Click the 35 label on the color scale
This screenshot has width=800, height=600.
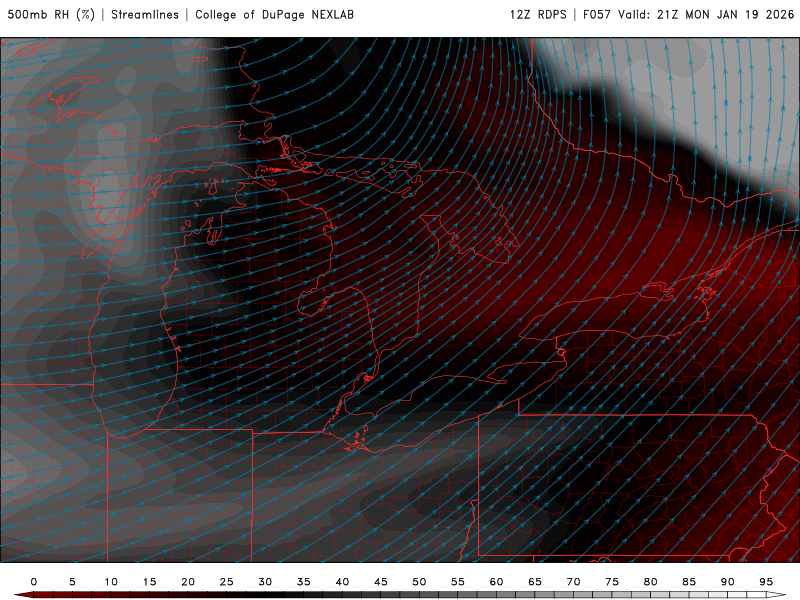click(x=304, y=582)
